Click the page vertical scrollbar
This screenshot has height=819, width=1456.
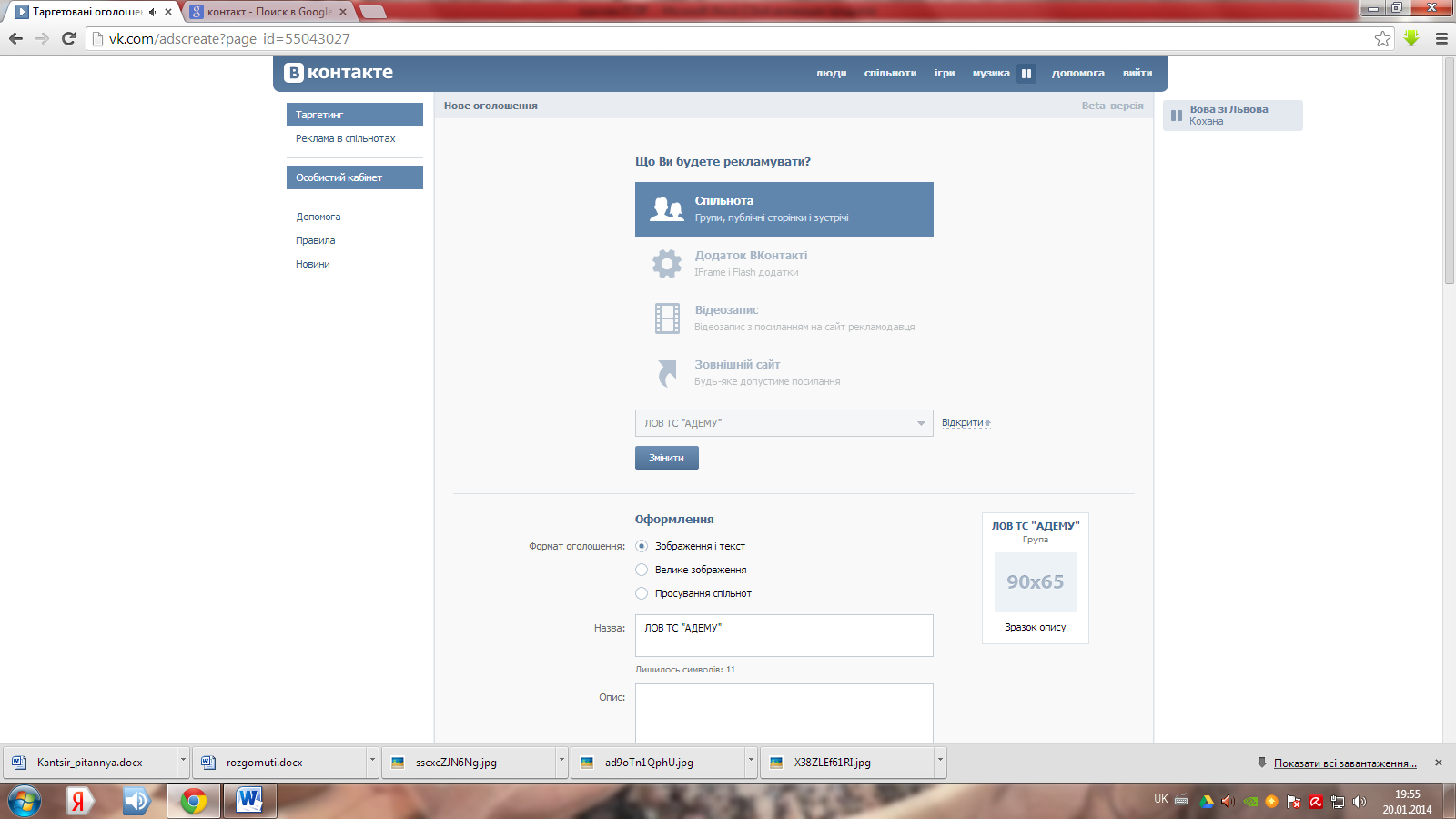(1450, 171)
